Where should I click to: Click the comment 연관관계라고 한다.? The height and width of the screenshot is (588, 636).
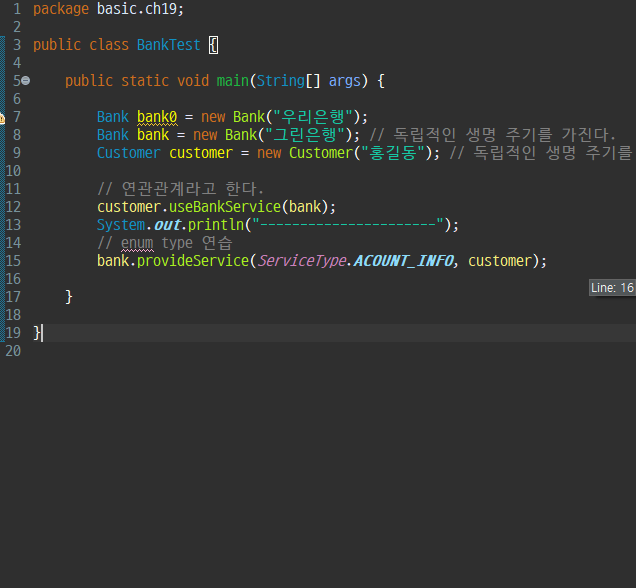[x=180, y=189]
